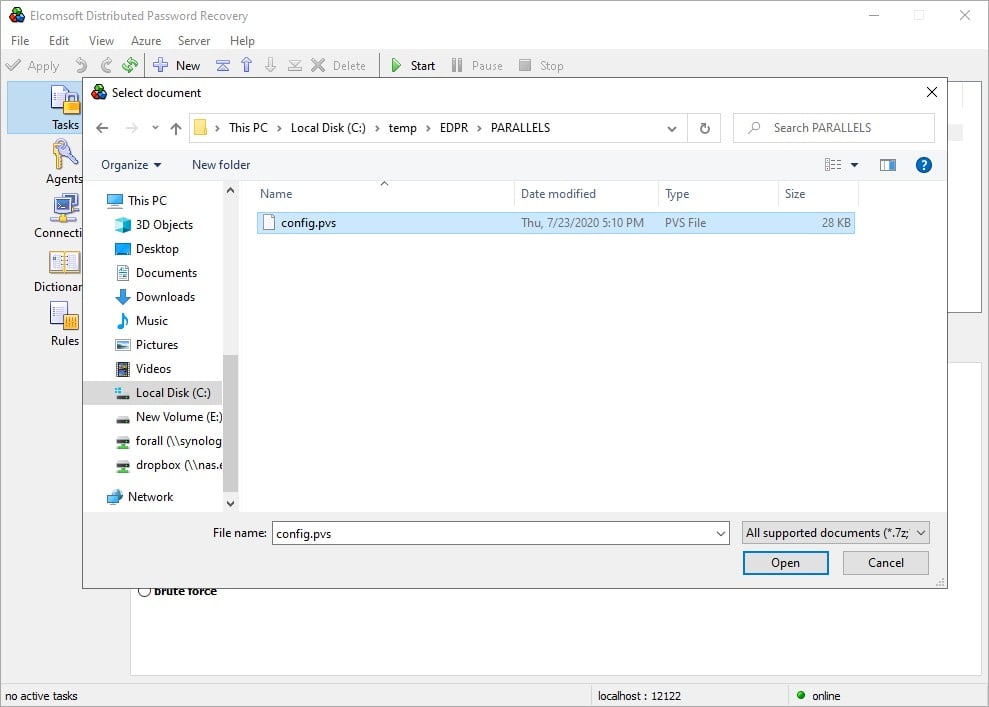Click New folder button
Viewport: 989px width, 707px height.
[221, 165]
